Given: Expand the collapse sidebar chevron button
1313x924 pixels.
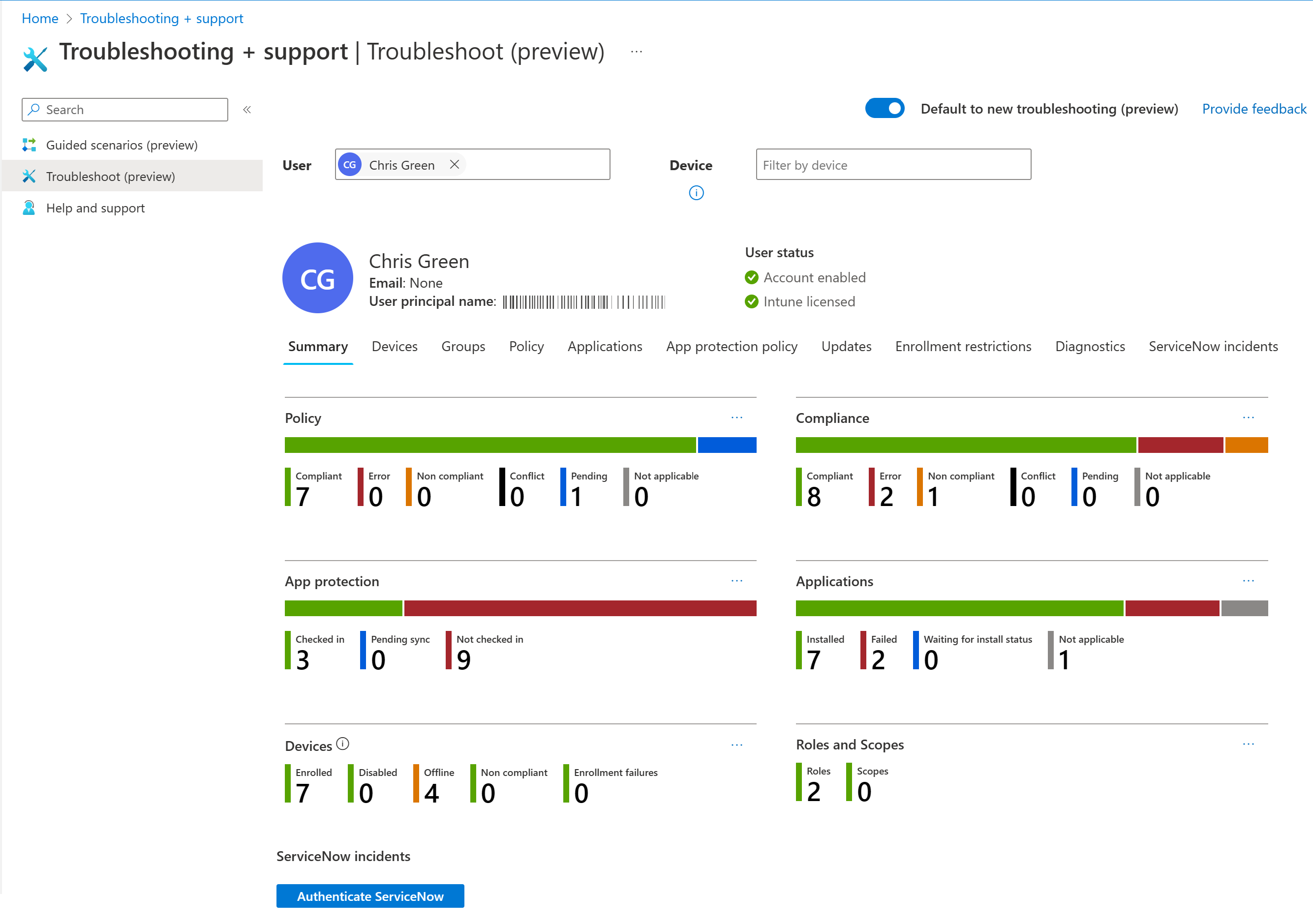Looking at the screenshot, I should click(x=247, y=109).
